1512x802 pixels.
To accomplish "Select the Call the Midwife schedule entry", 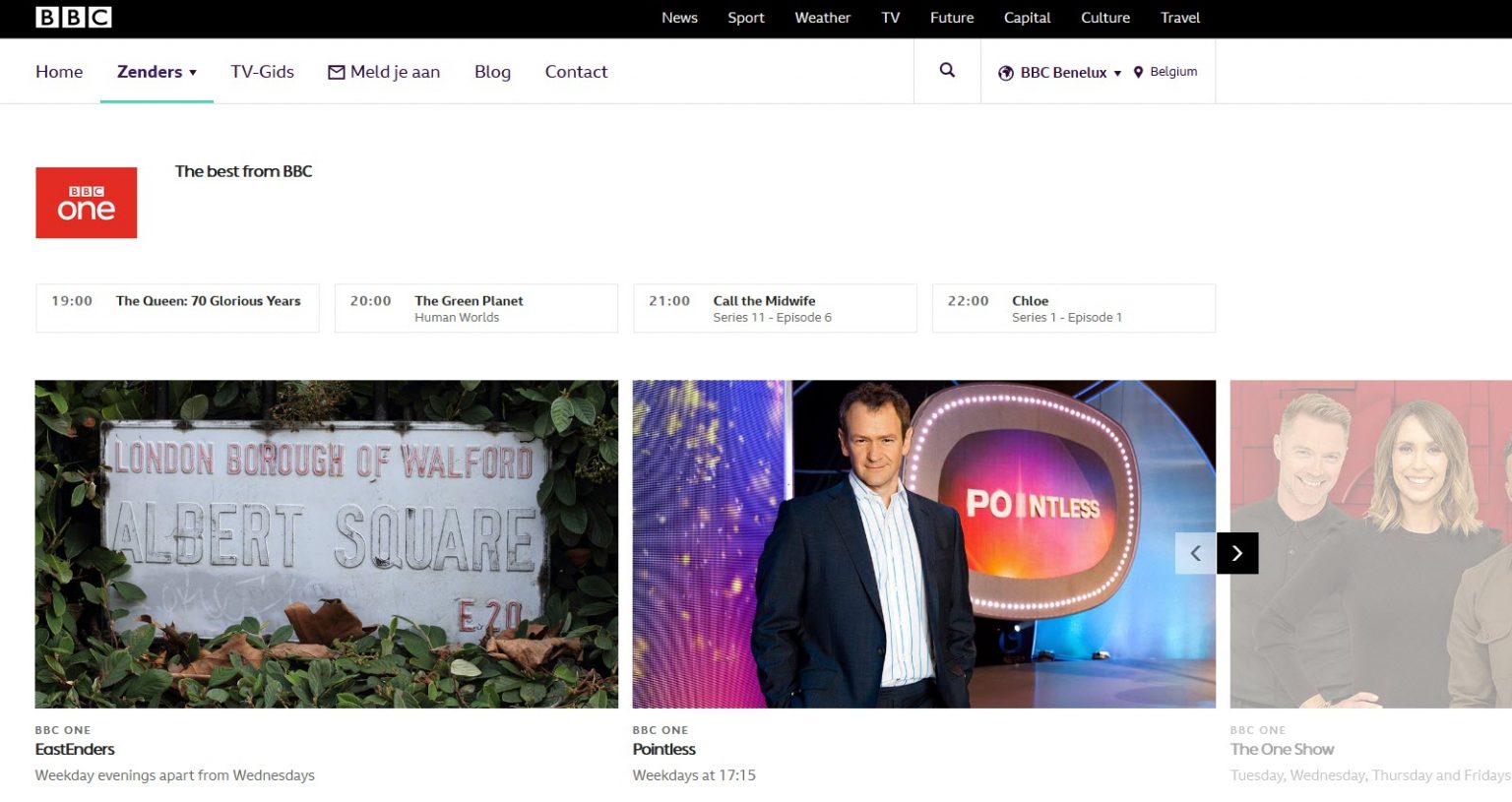I will pyautogui.click(x=774, y=307).
